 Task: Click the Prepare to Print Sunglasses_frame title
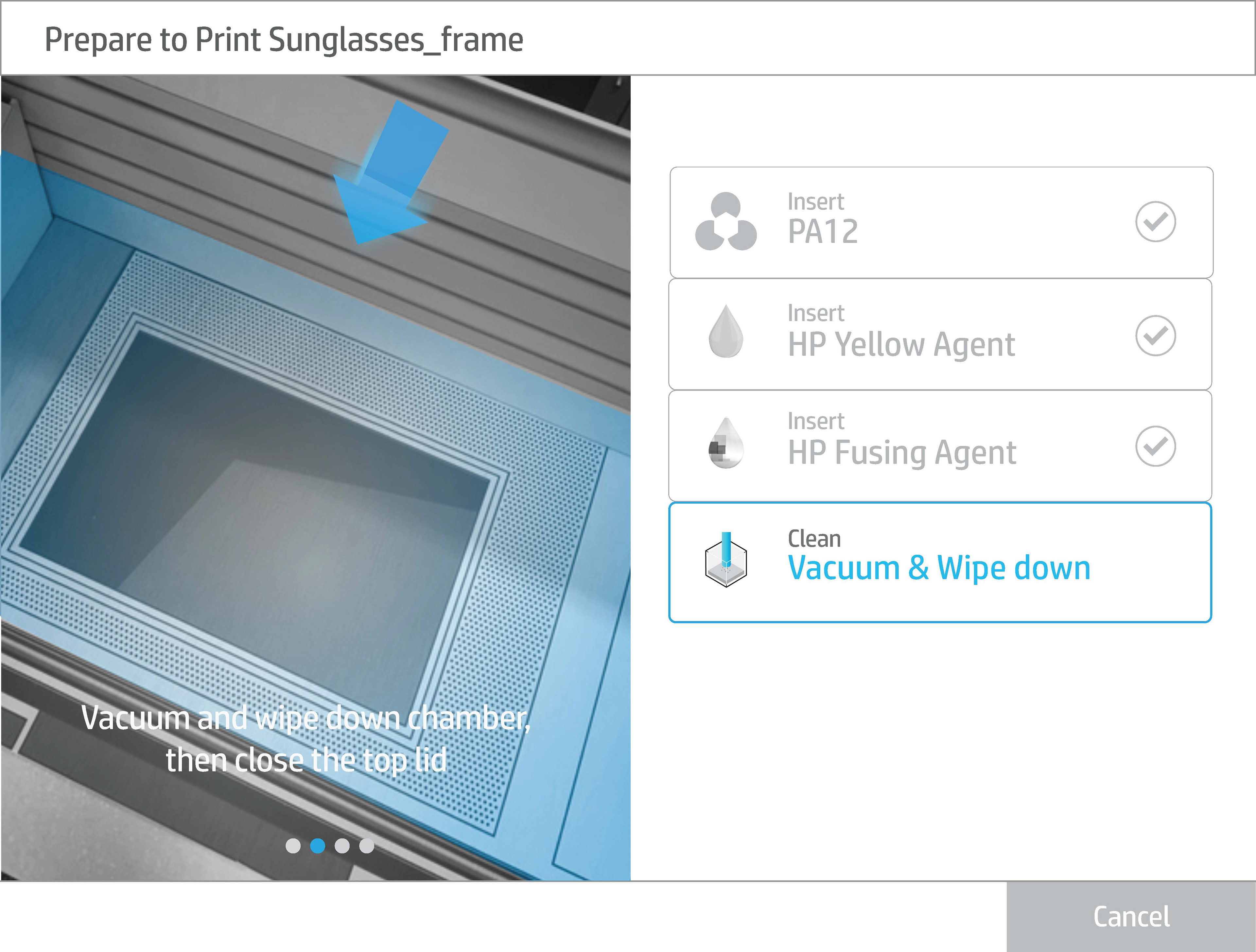point(284,40)
